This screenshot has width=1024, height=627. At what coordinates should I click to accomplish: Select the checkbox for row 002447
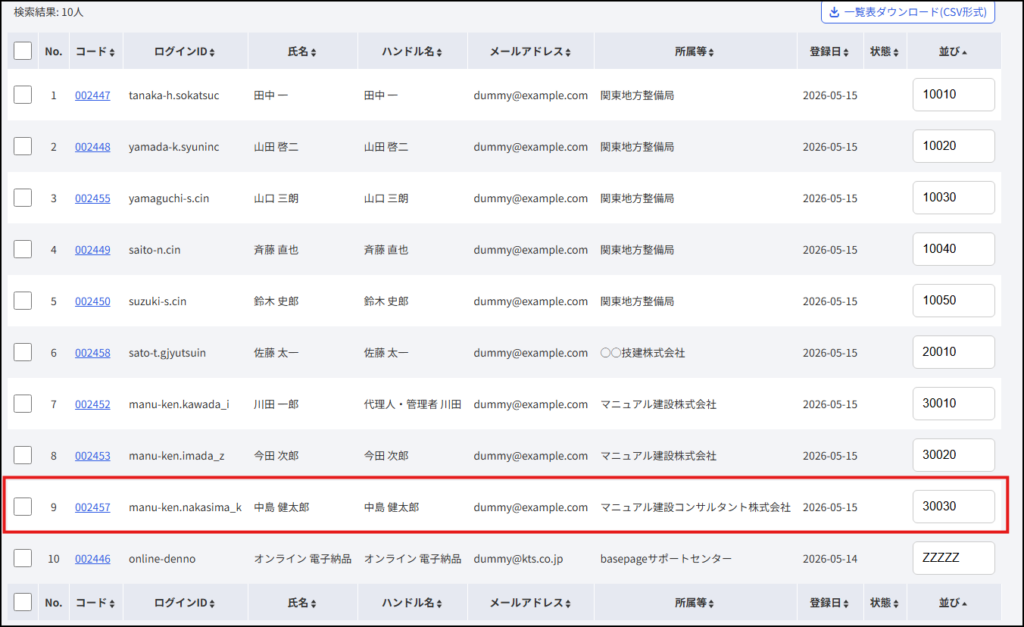pos(23,95)
